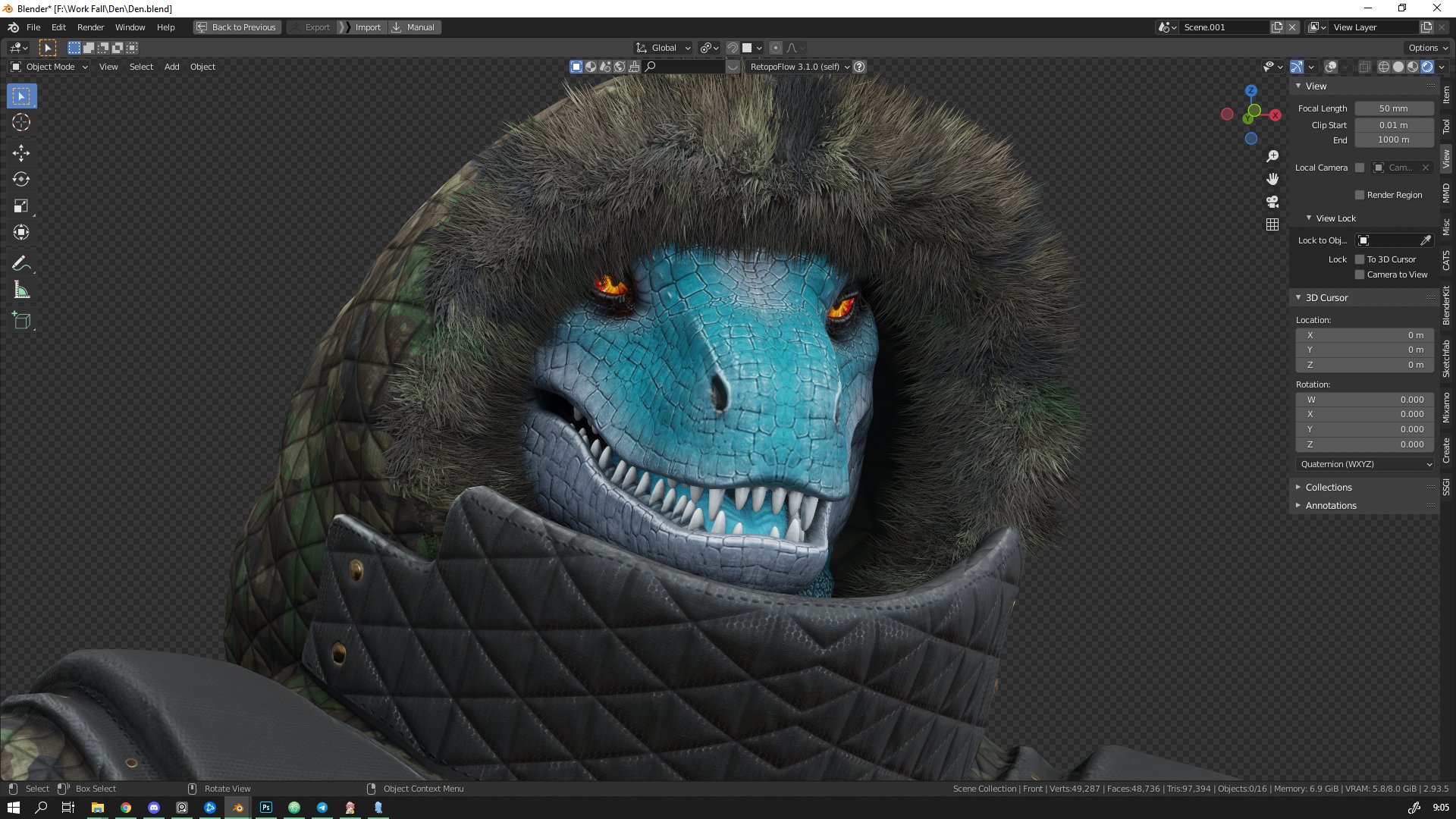Switch to Rendered viewport shading
The height and width of the screenshot is (819, 1456).
(1427, 67)
